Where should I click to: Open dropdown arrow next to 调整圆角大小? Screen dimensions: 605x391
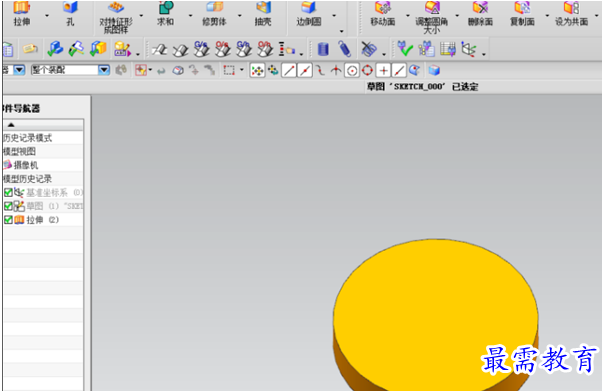click(457, 16)
